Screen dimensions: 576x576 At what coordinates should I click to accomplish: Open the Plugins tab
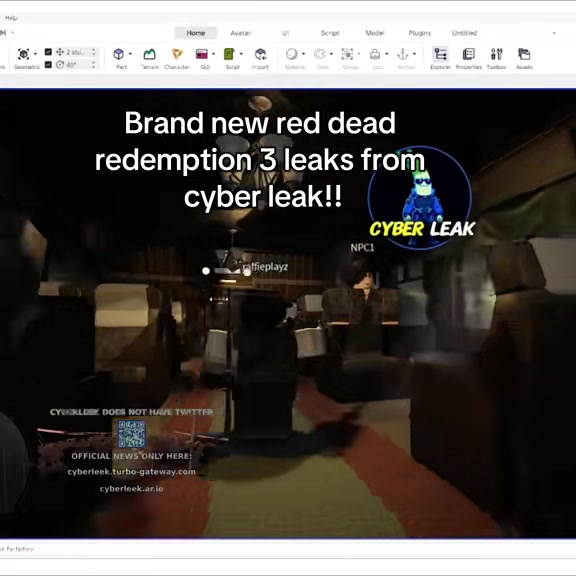click(420, 33)
